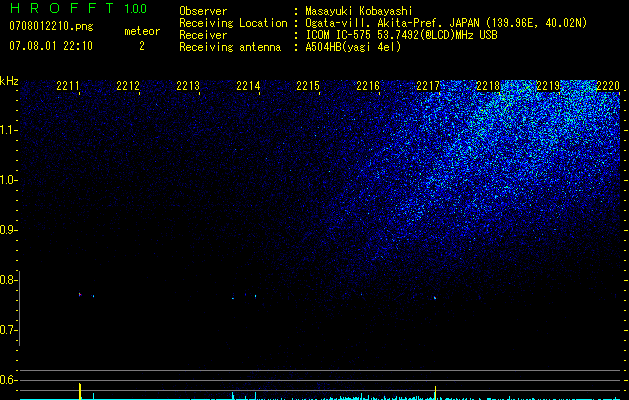The width and height of the screenshot is (629, 400).
Task: Click the 2220 time axis marker
Action: pyautogui.click(x=608, y=86)
